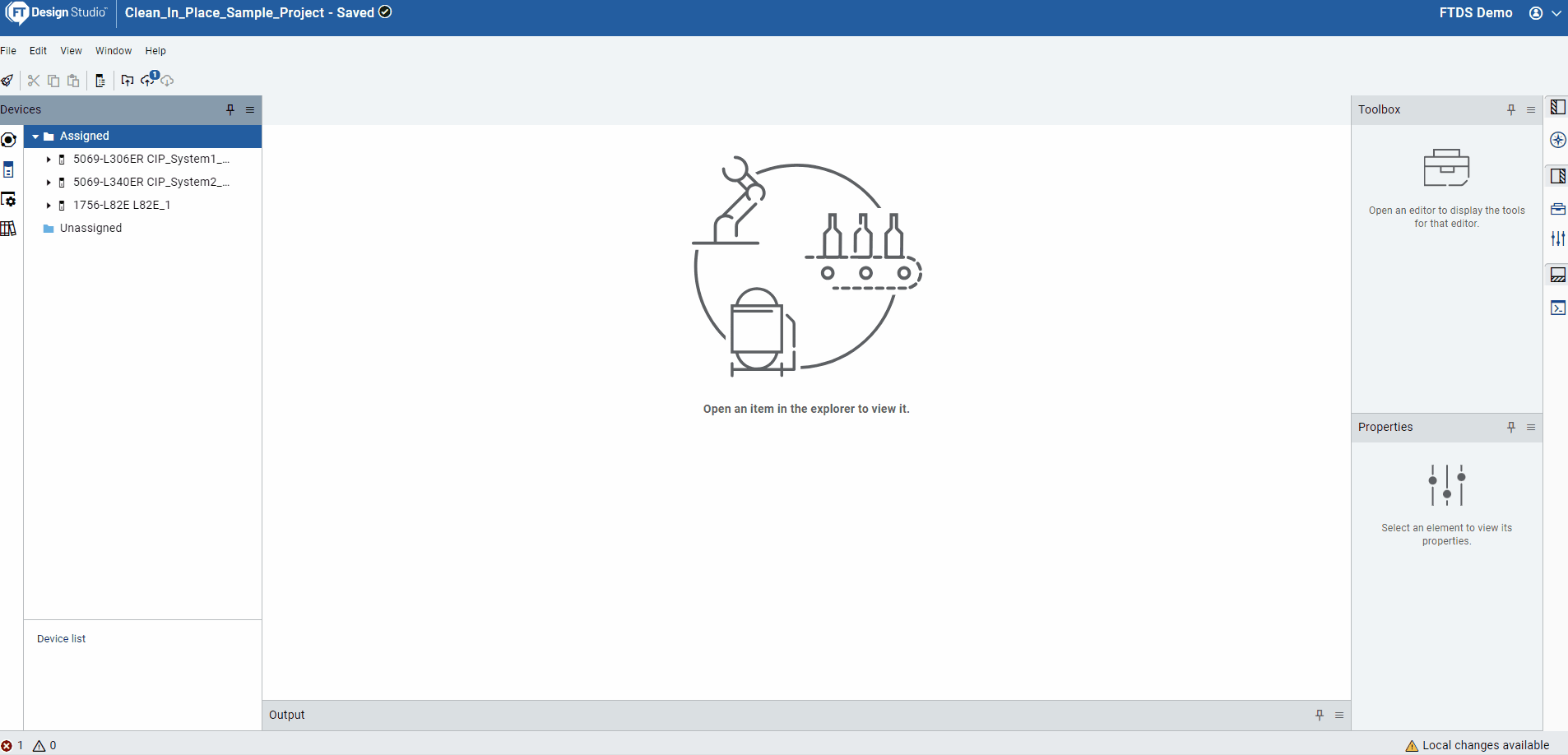This screenshot has width=1568, height=755.
Task: Click the compass navigation icon on right strip
Action: point(1557,140)
